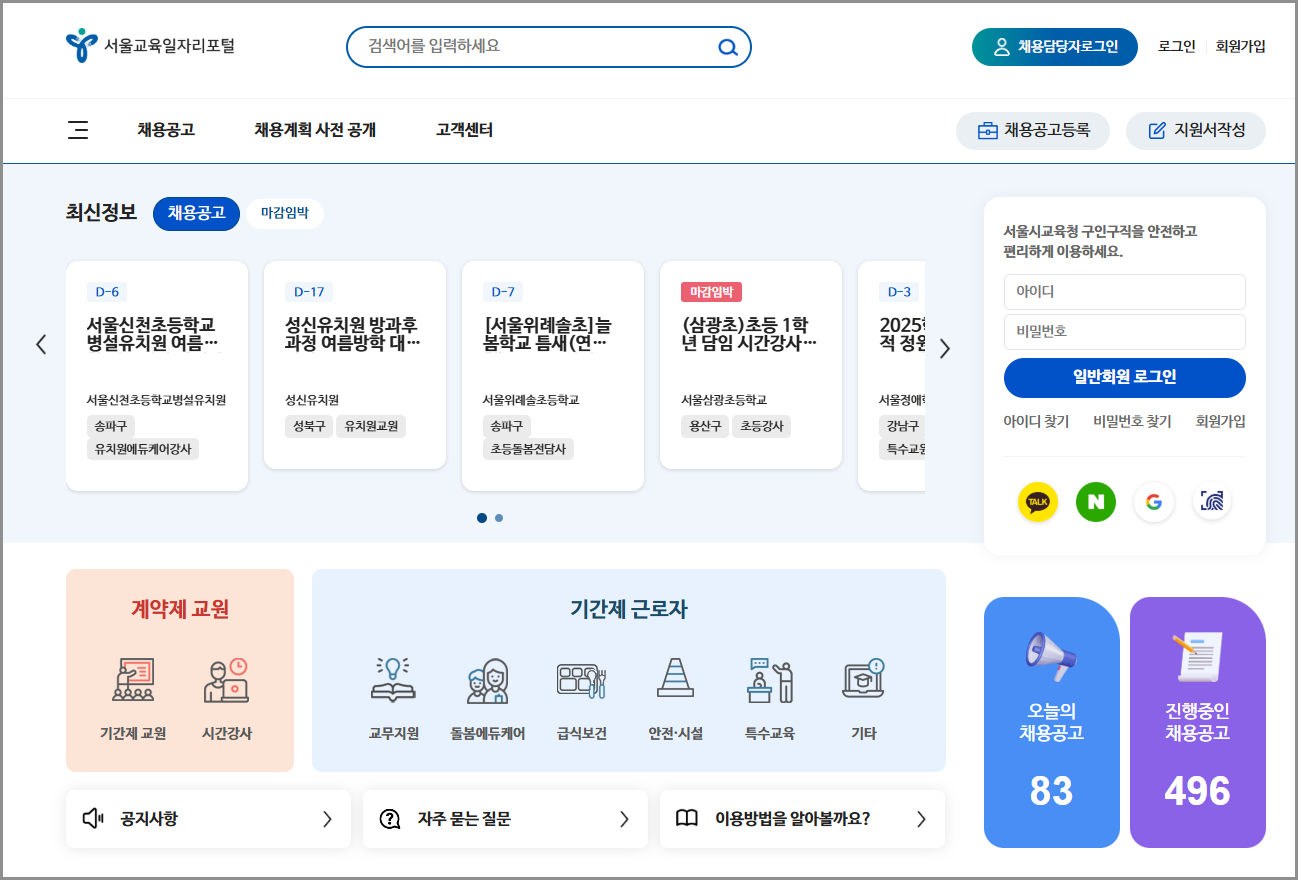Open the 고객센터 menu item
This screenshot has height=880, width=1298.
(463, 130)
